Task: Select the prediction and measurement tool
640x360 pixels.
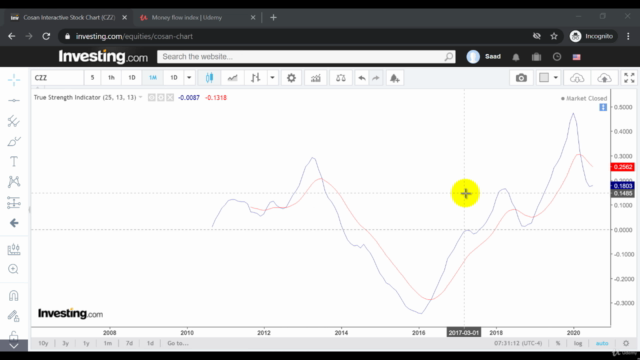Action: point(14,202)
